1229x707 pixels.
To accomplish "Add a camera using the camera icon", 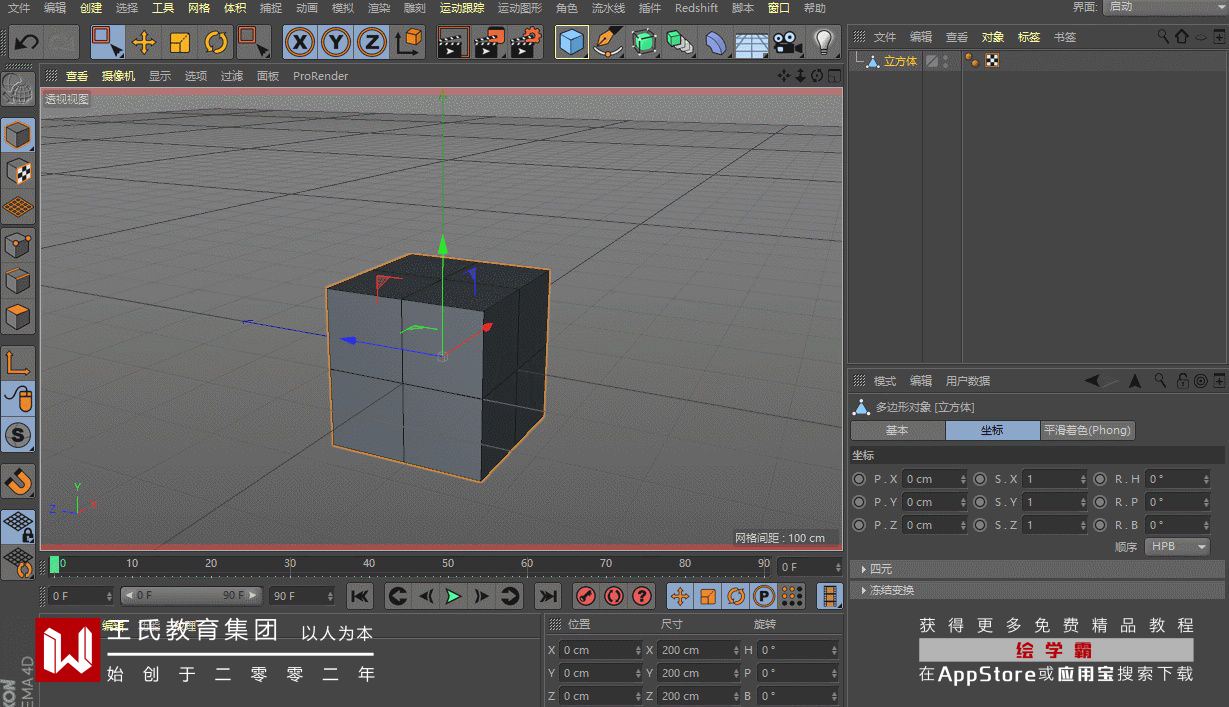I will tap(788, 42).
